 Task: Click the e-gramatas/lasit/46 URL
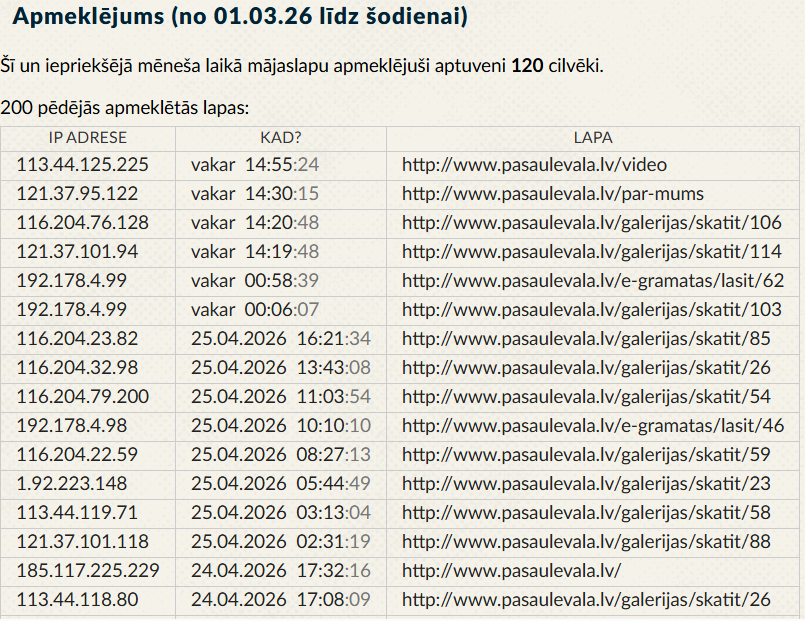tap(593, 425)
